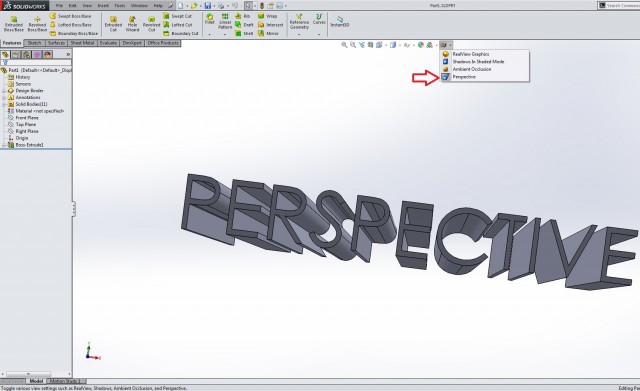Expand the Solid Bodies(11) tree node

pos(4,104)
